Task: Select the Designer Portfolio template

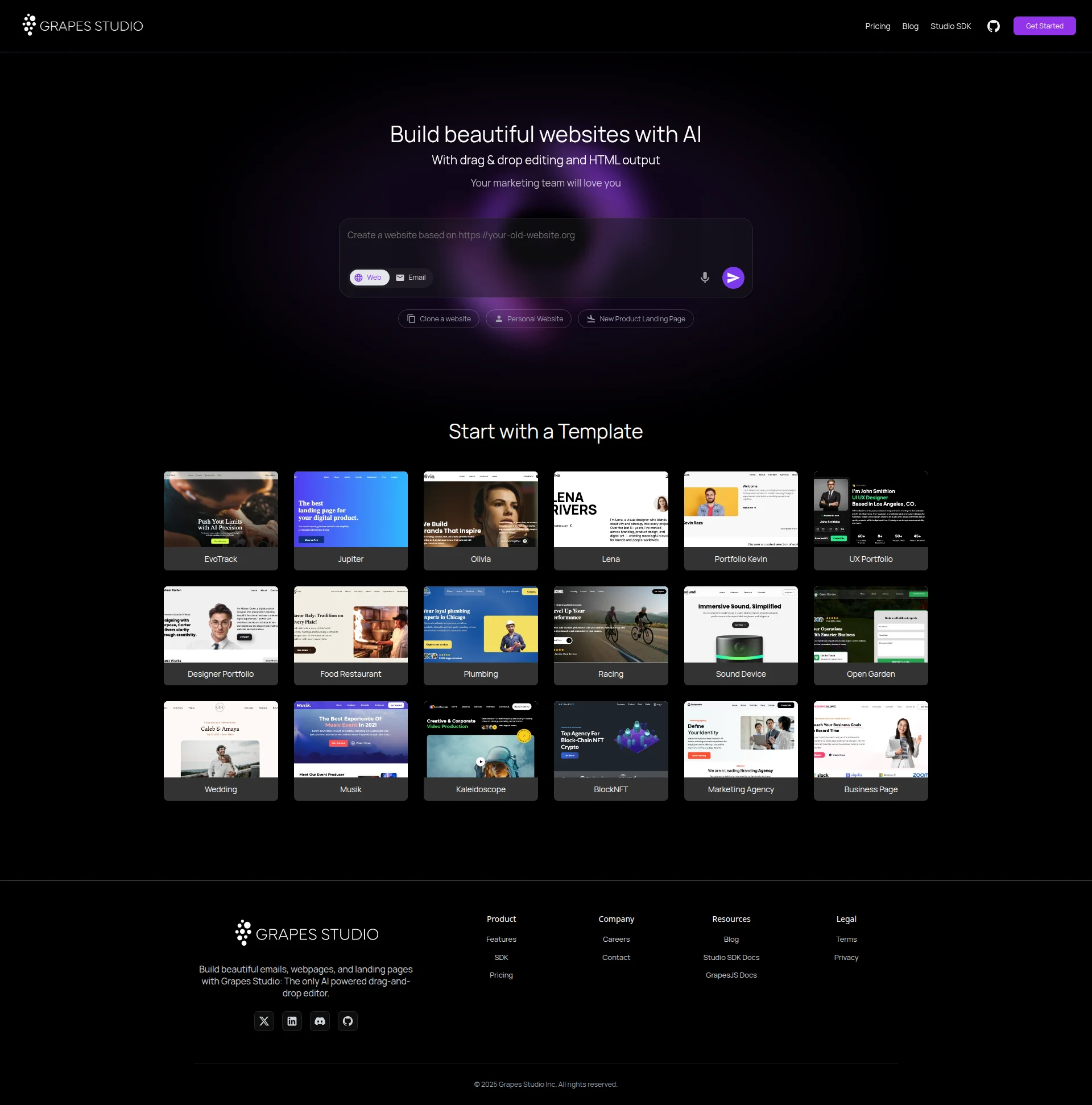Action: (221, 635)
